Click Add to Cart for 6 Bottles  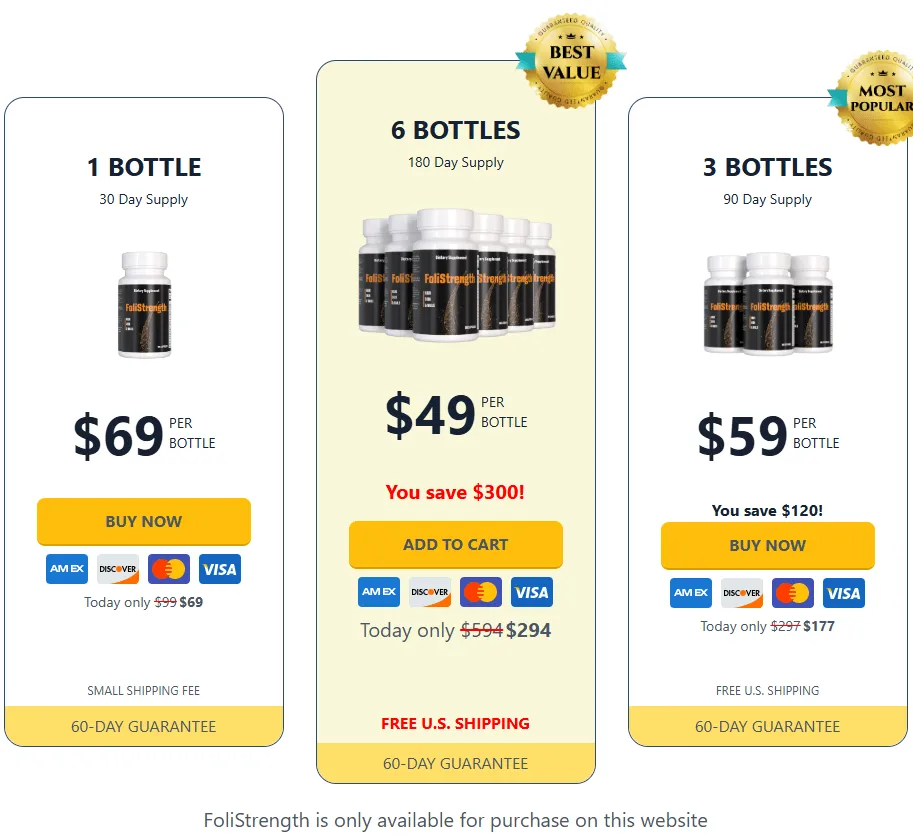(456, 544)
